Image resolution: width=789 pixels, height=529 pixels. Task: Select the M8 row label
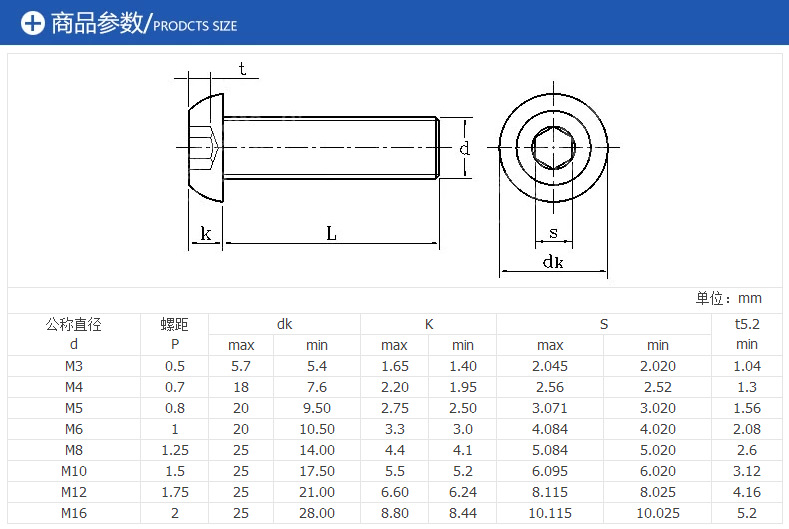[x=74, y=450]
